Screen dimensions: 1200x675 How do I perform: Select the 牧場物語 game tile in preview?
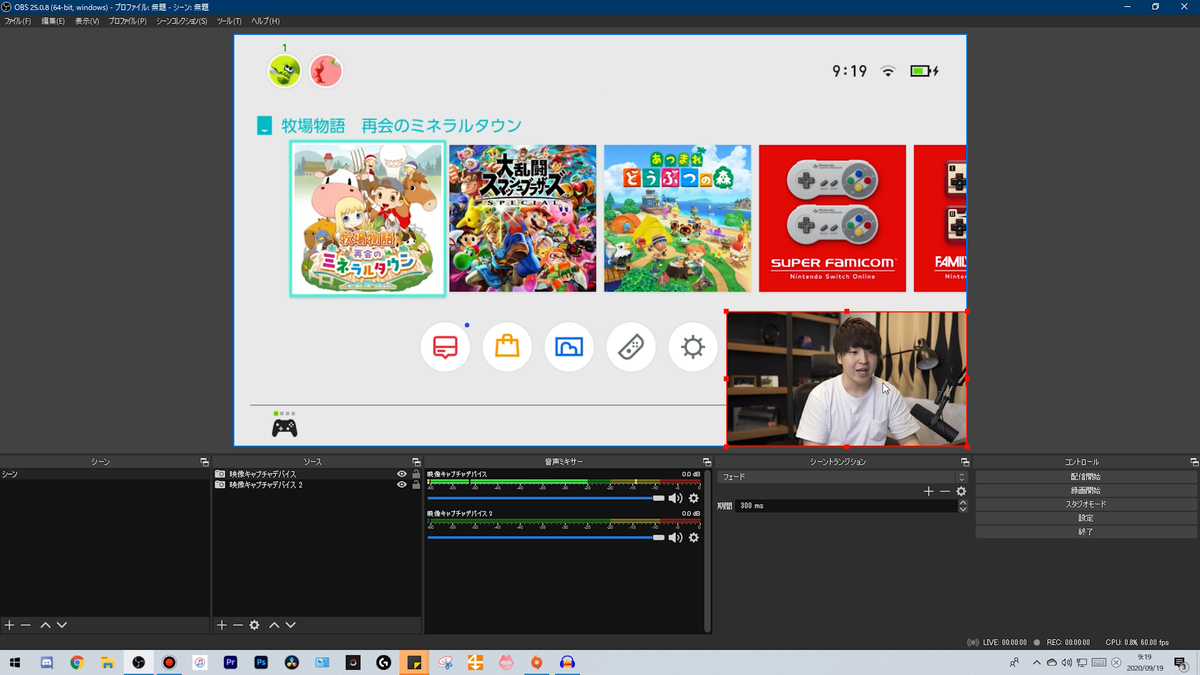tap(368, 218)
